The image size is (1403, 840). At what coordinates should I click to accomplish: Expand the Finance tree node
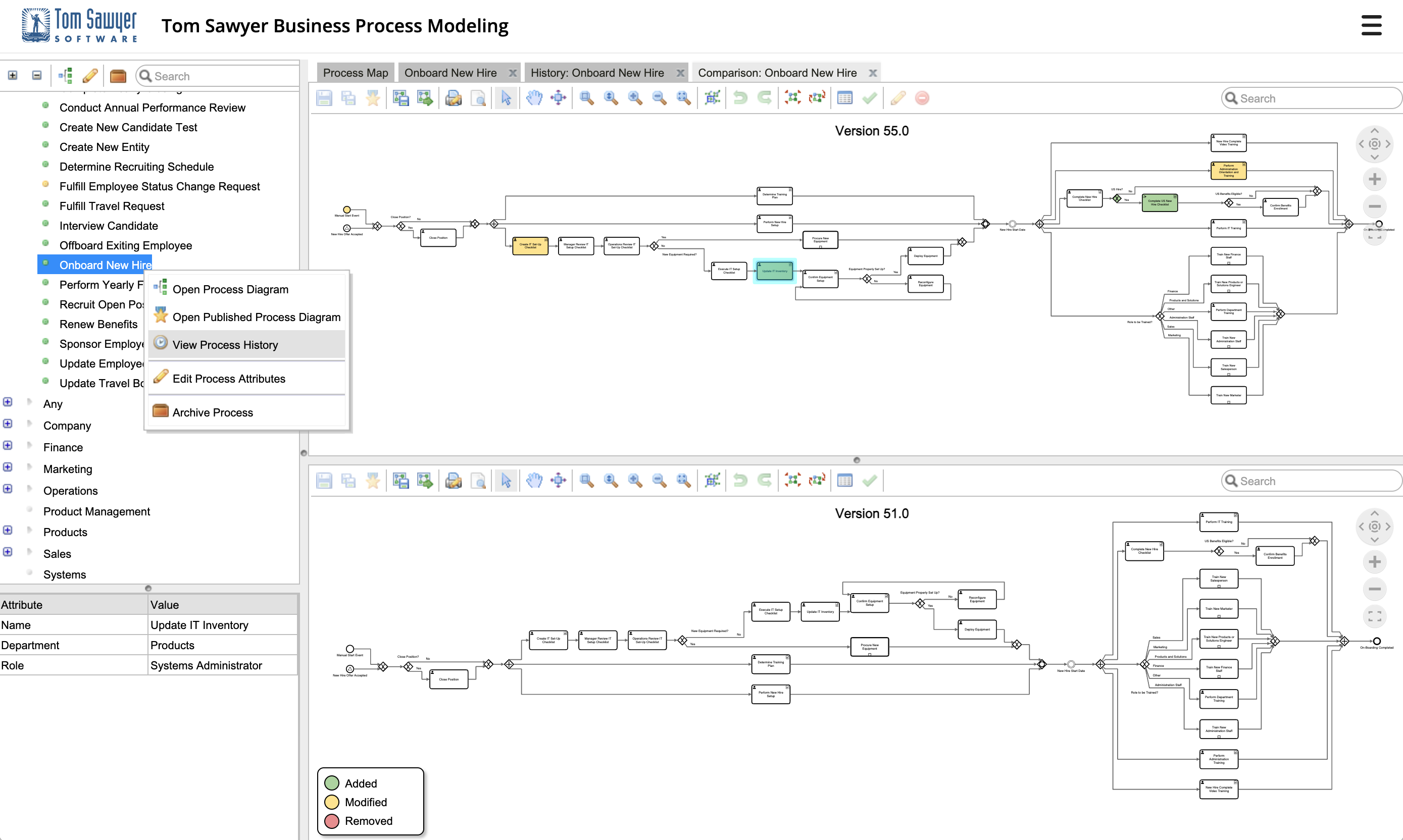click(8, 445)
